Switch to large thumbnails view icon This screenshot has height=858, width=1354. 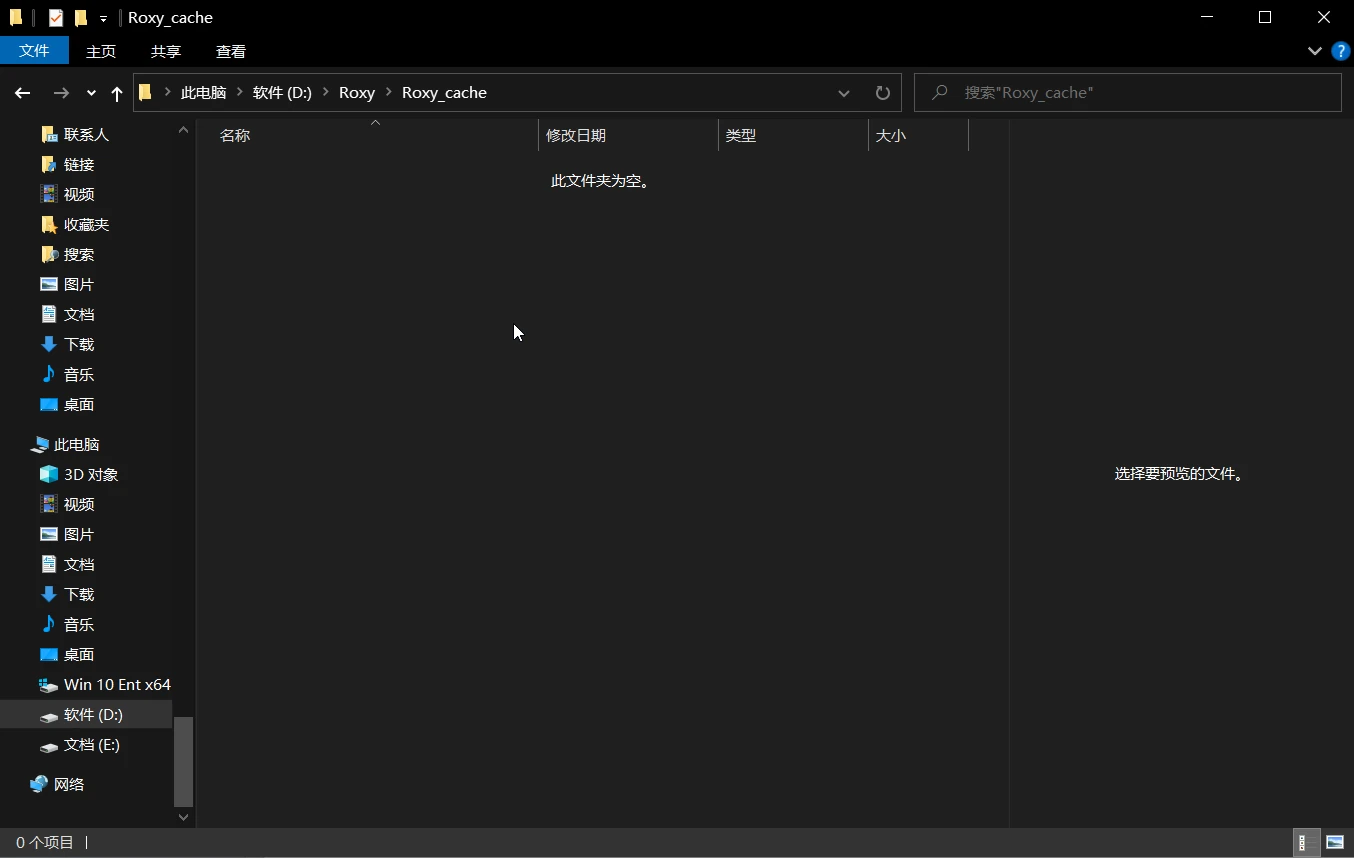1334,842
